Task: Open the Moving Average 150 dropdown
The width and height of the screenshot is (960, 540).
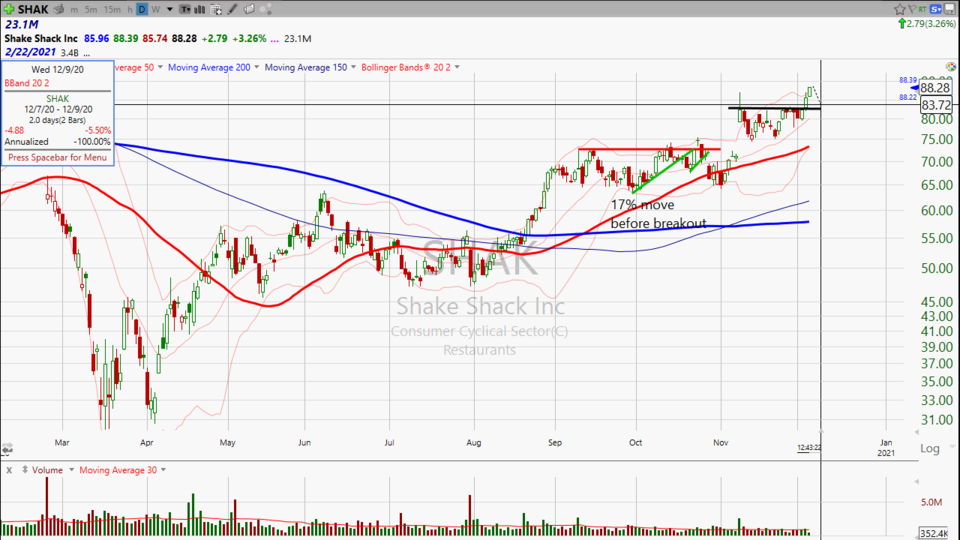Action: point(353,67)
